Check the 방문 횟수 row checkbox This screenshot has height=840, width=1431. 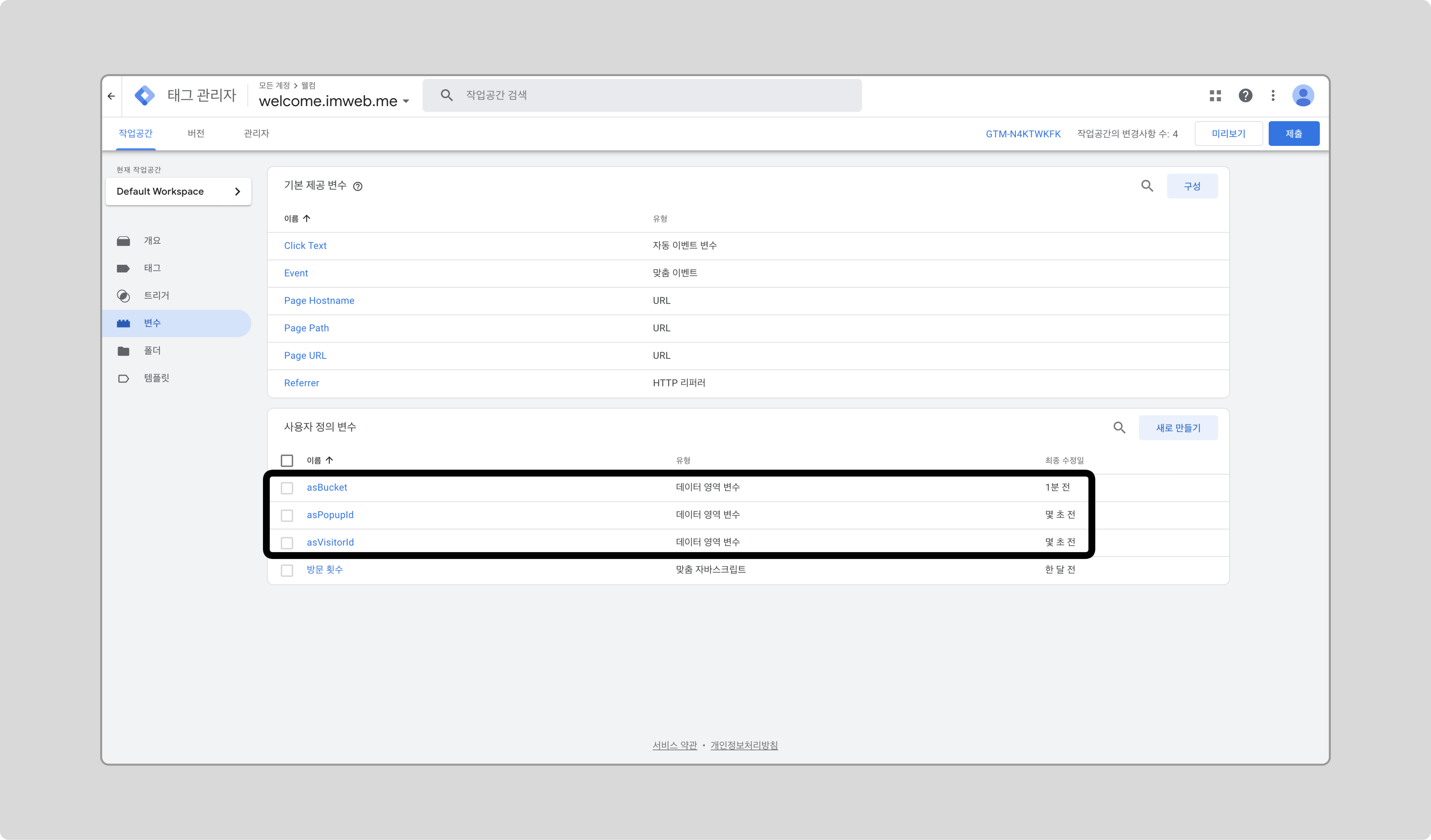click(x=287, y=570)
